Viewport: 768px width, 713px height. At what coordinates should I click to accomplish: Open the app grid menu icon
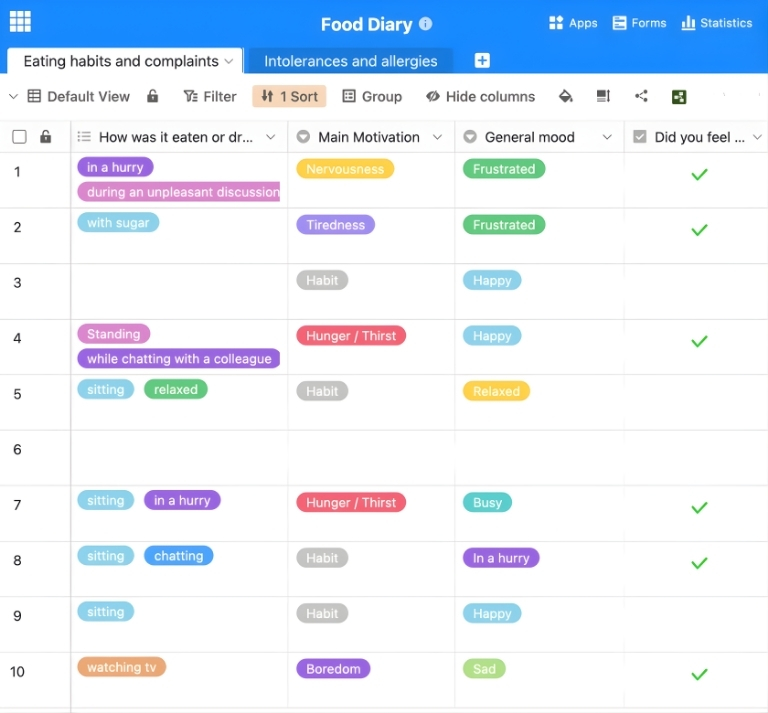pos(20,22)
